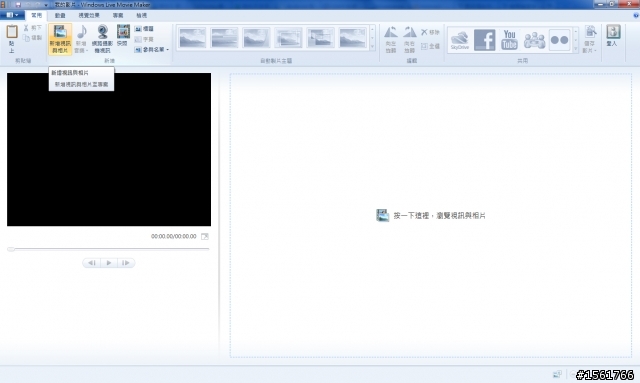
Task: Switch to the View (檢視) tab
Action: (x=141, y=15)
